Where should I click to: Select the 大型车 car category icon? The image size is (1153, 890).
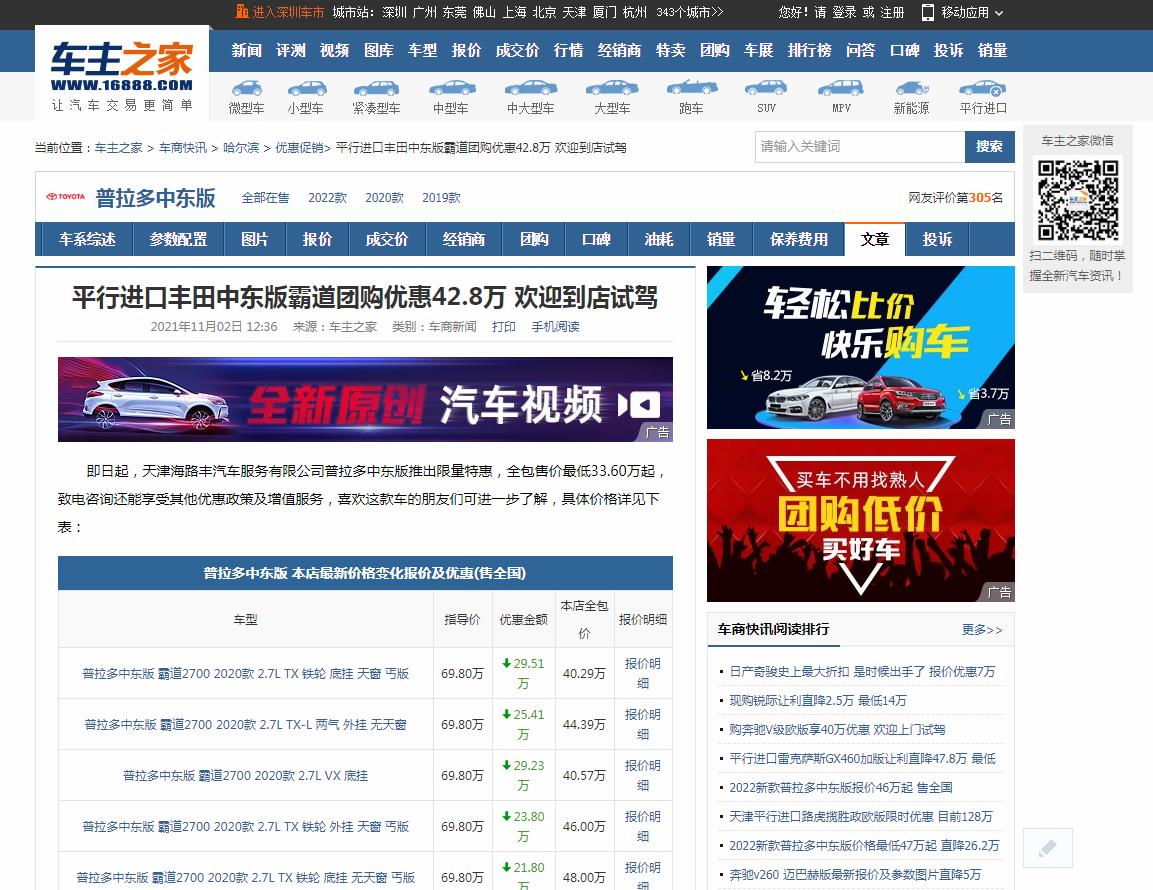(x=612, y=90)
